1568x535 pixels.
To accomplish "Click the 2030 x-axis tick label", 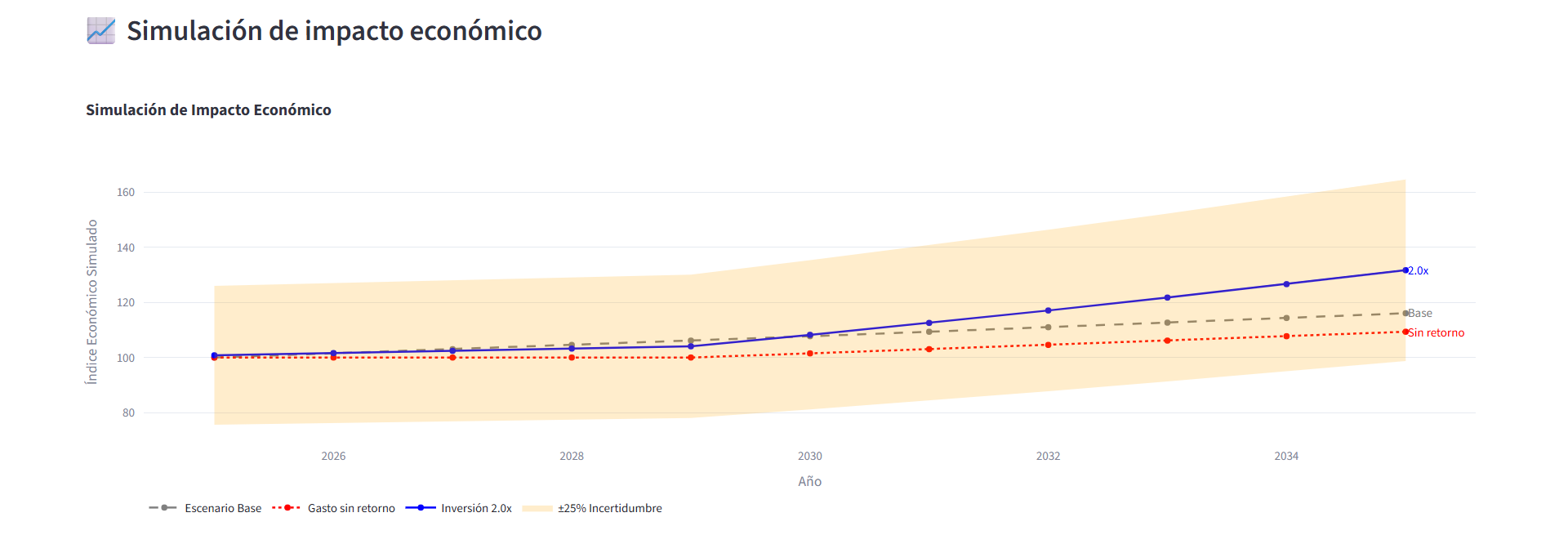I will coord(809,456).
